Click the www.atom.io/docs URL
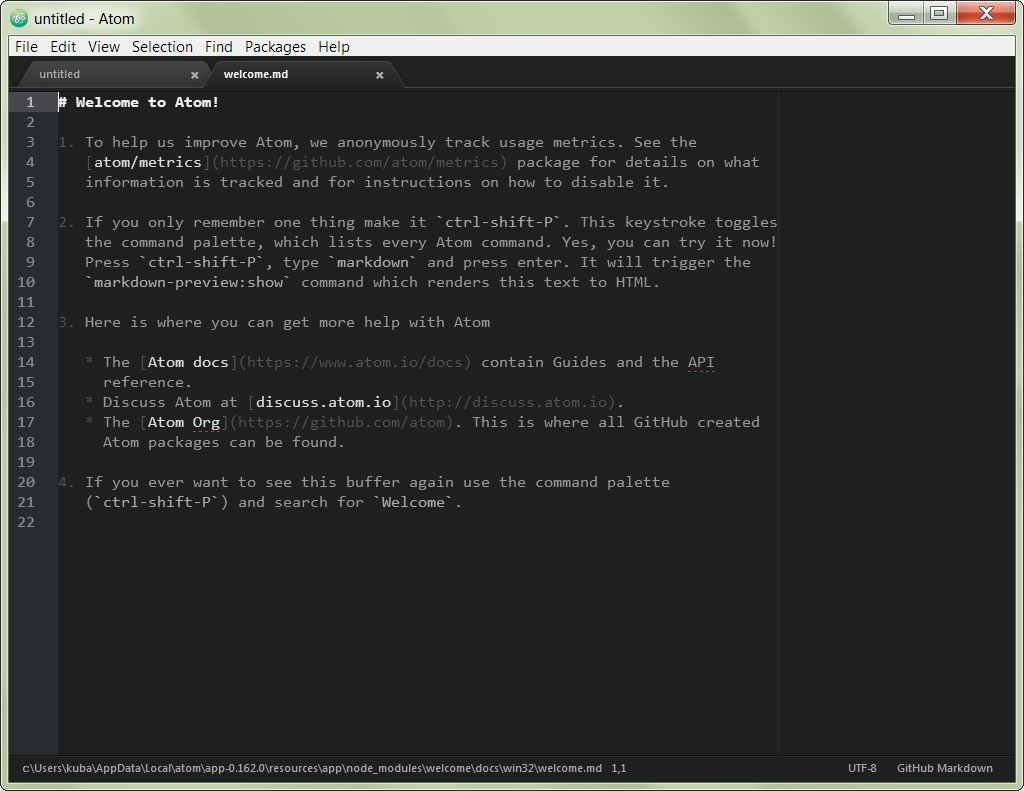 point(355,362)
